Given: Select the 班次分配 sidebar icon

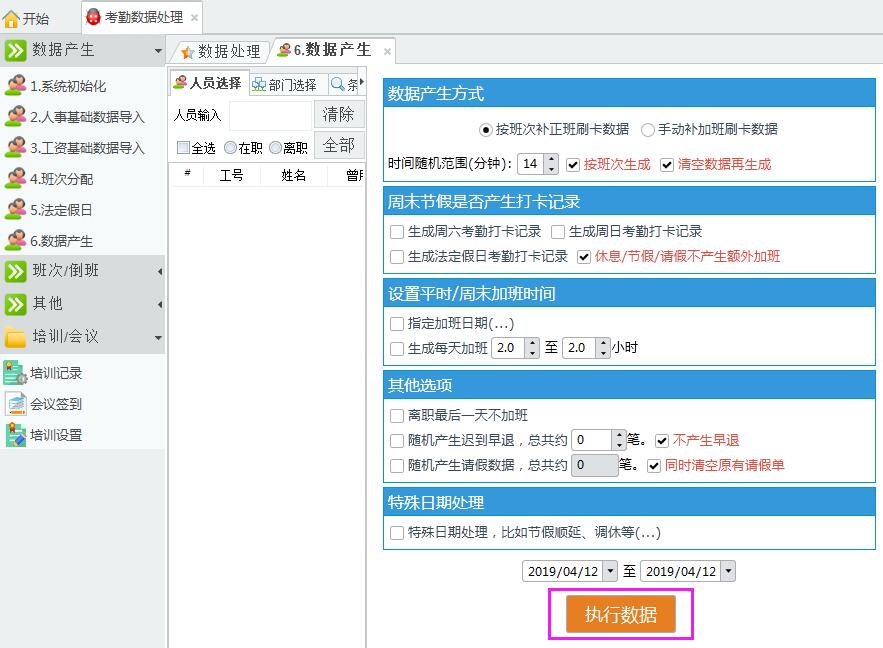Looking at the screenshot, I should [16, 179].
